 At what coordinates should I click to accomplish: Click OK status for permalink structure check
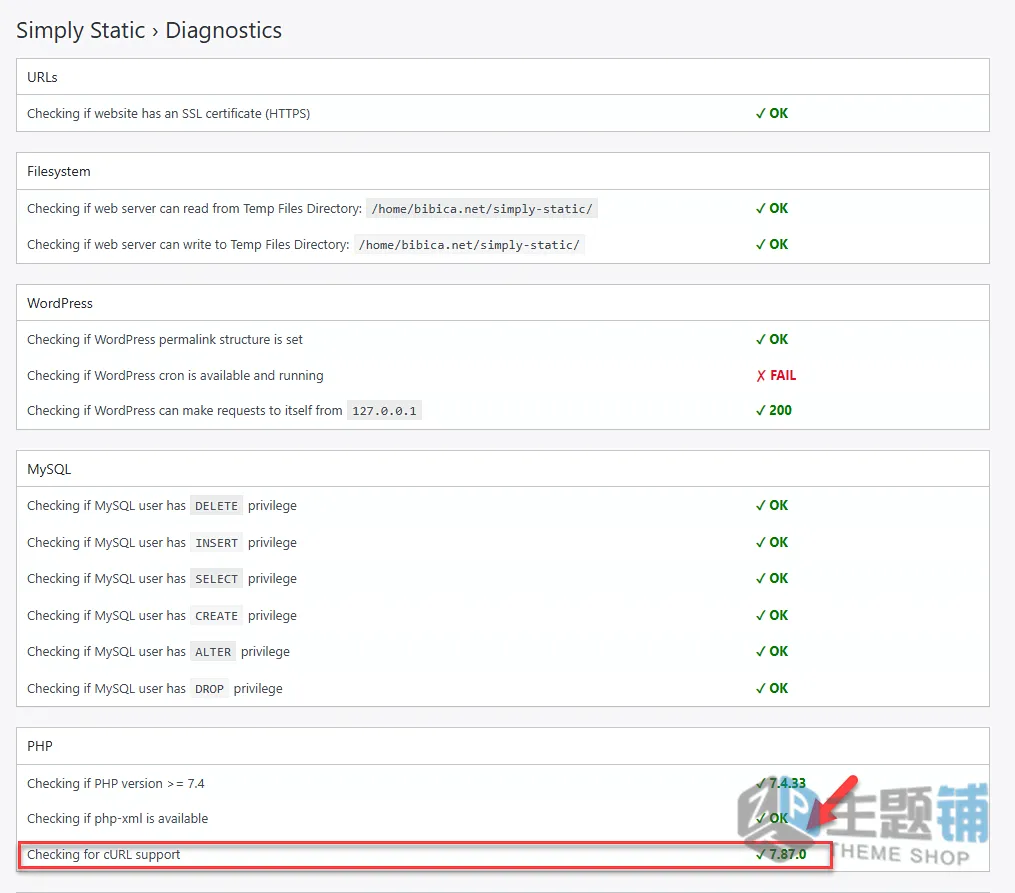click(x=772, y=340)
